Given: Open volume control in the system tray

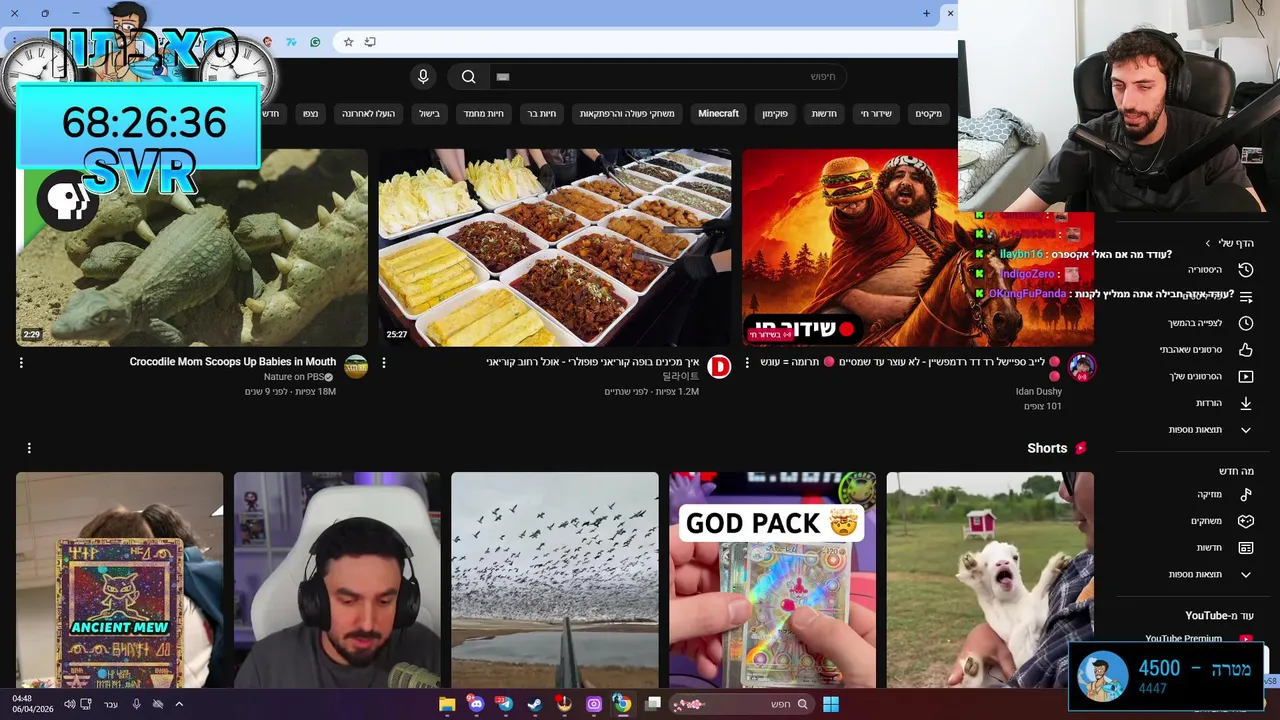Looking at the screenshot, I should click(69, 704).
